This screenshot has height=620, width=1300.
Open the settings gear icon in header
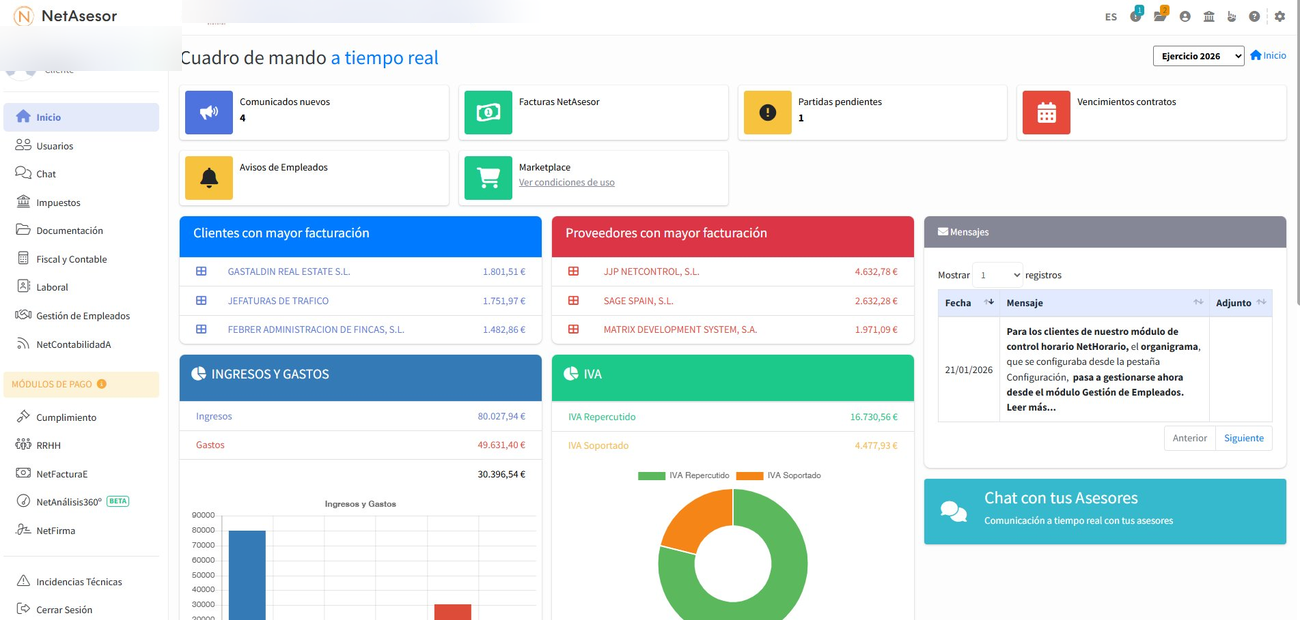tap(1279, 17)
